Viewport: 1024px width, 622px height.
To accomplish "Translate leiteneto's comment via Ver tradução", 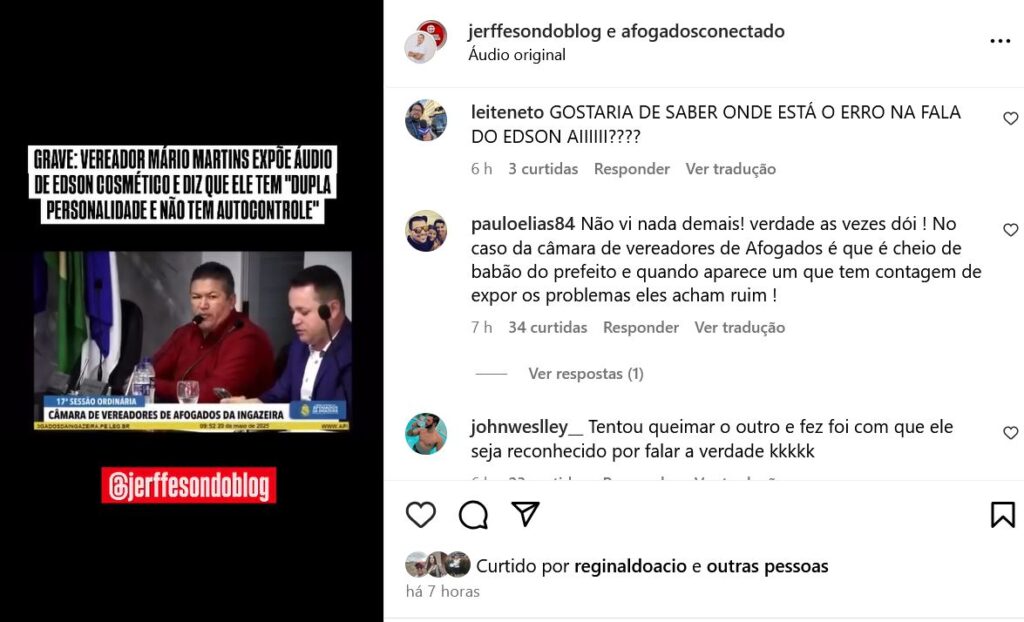I will (730, 169).
